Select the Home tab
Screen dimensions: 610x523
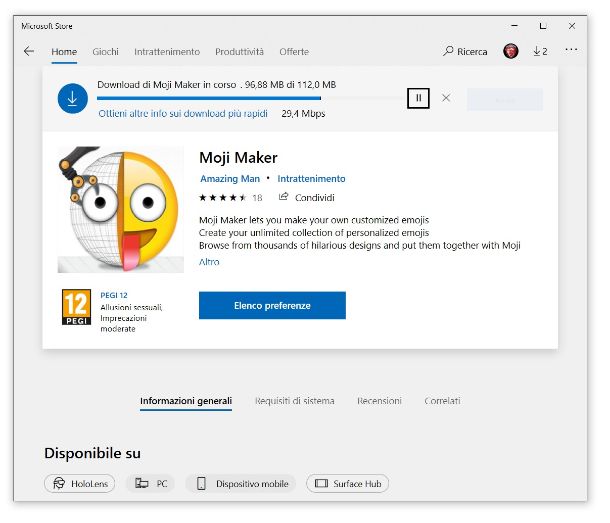pyautogui.click(x=64, y=52)
